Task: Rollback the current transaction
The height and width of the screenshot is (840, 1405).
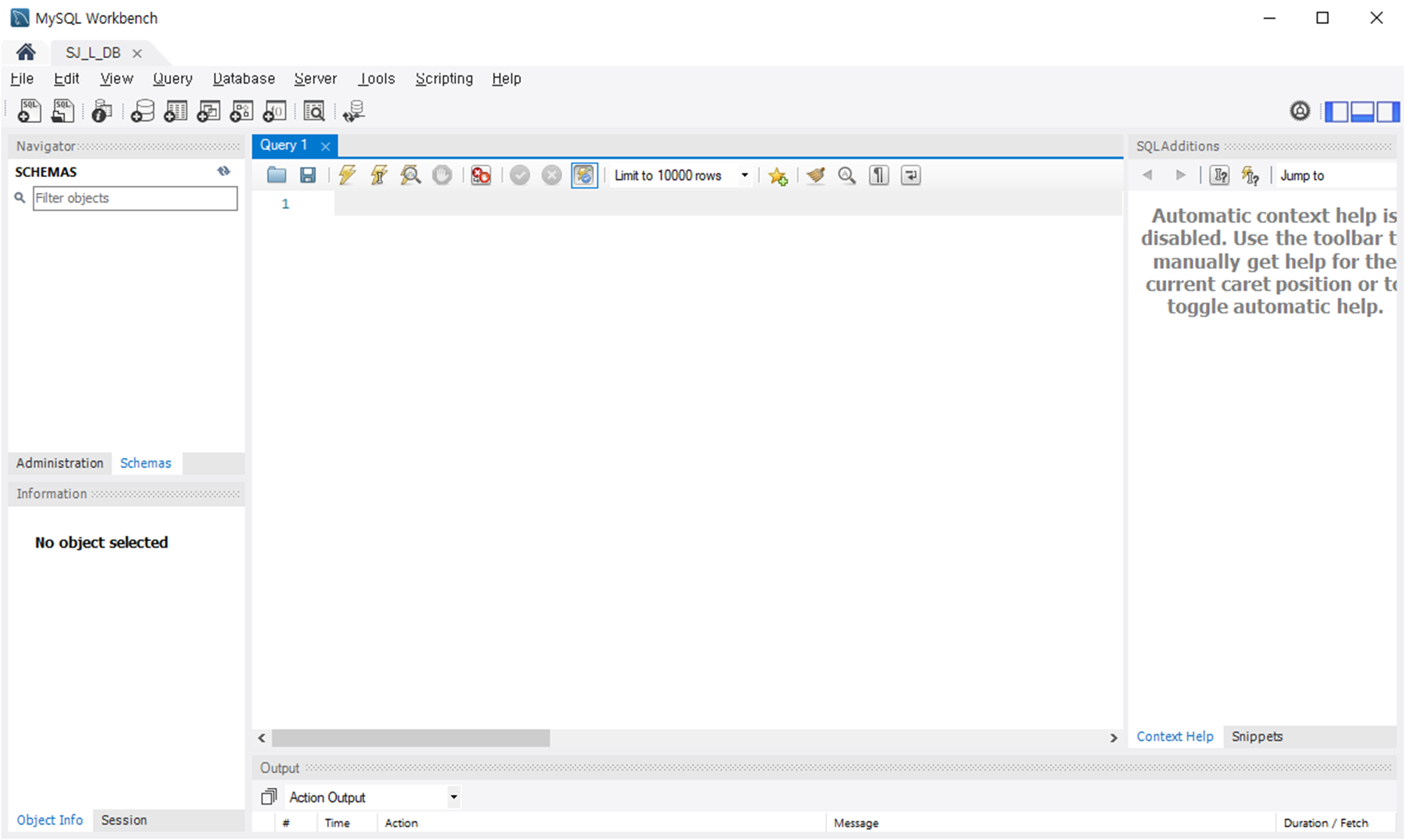Action: click(552, 176)
